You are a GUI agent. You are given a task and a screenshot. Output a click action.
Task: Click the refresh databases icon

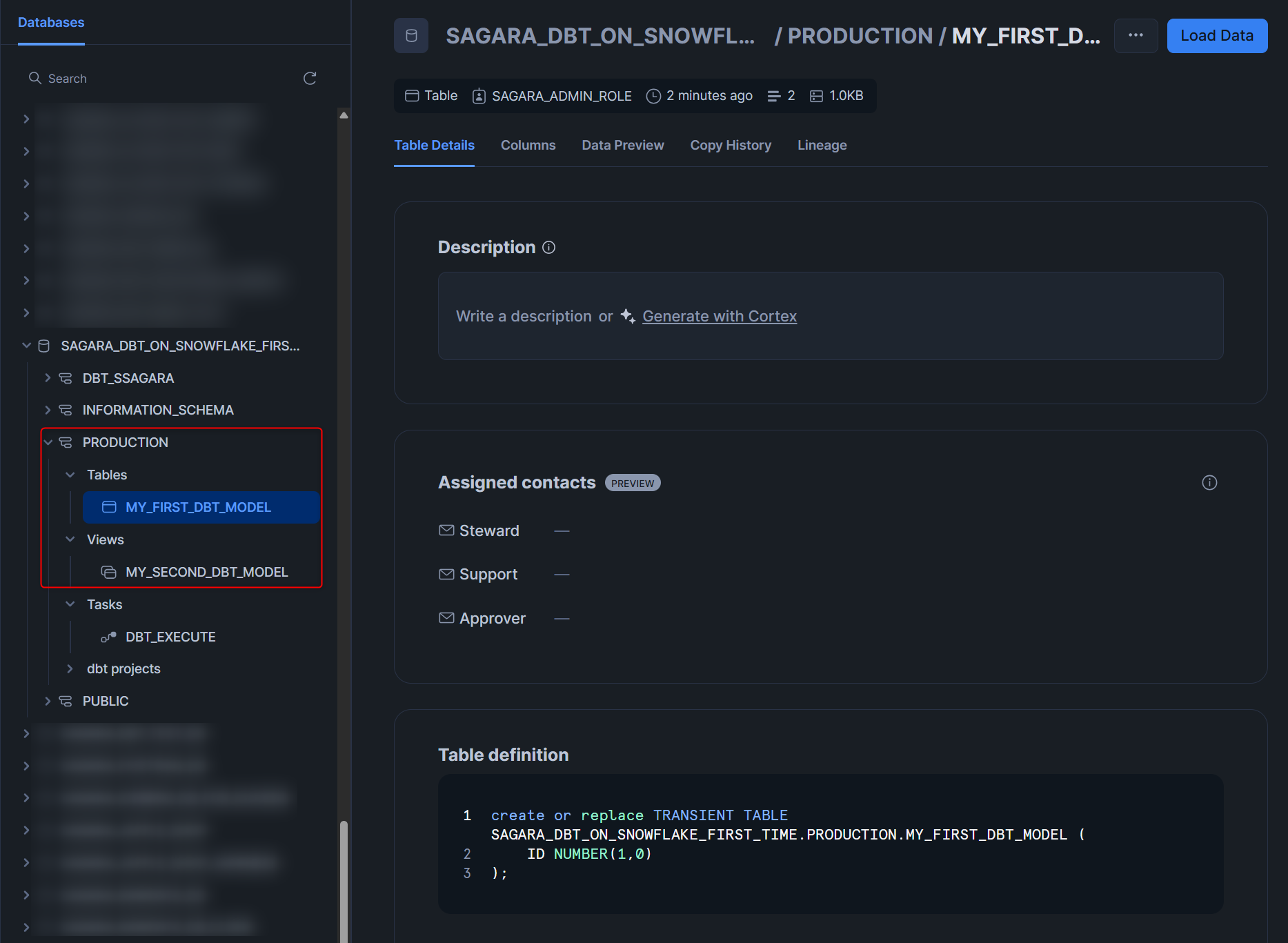(310, 79)
